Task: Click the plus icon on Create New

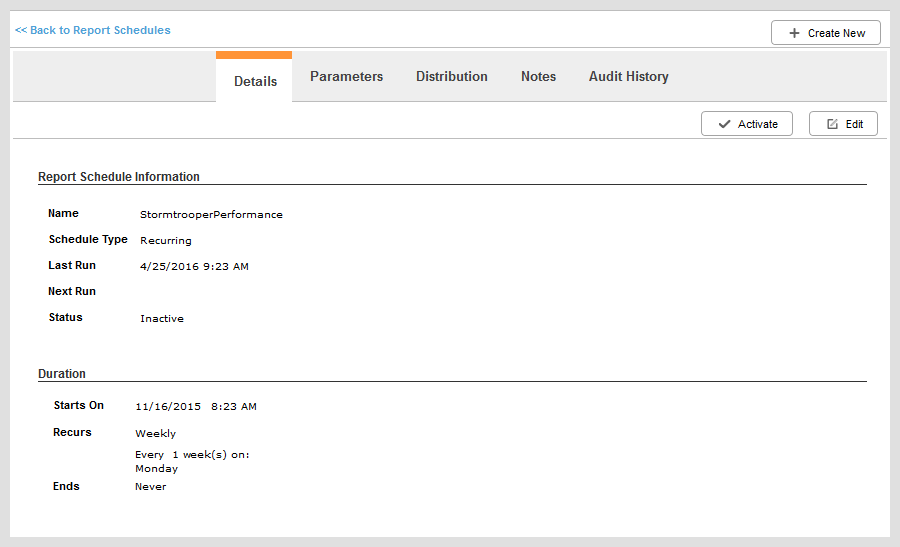Action: click(794, 33)
